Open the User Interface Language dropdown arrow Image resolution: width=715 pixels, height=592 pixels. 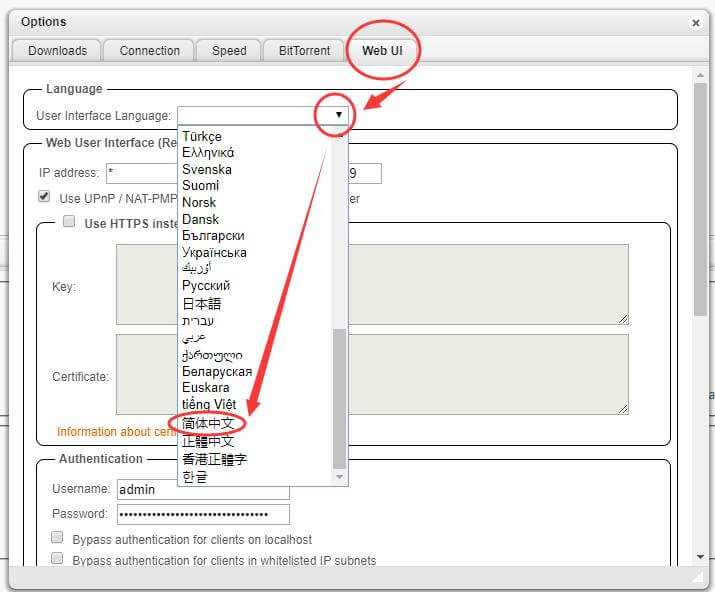point(338,115)
